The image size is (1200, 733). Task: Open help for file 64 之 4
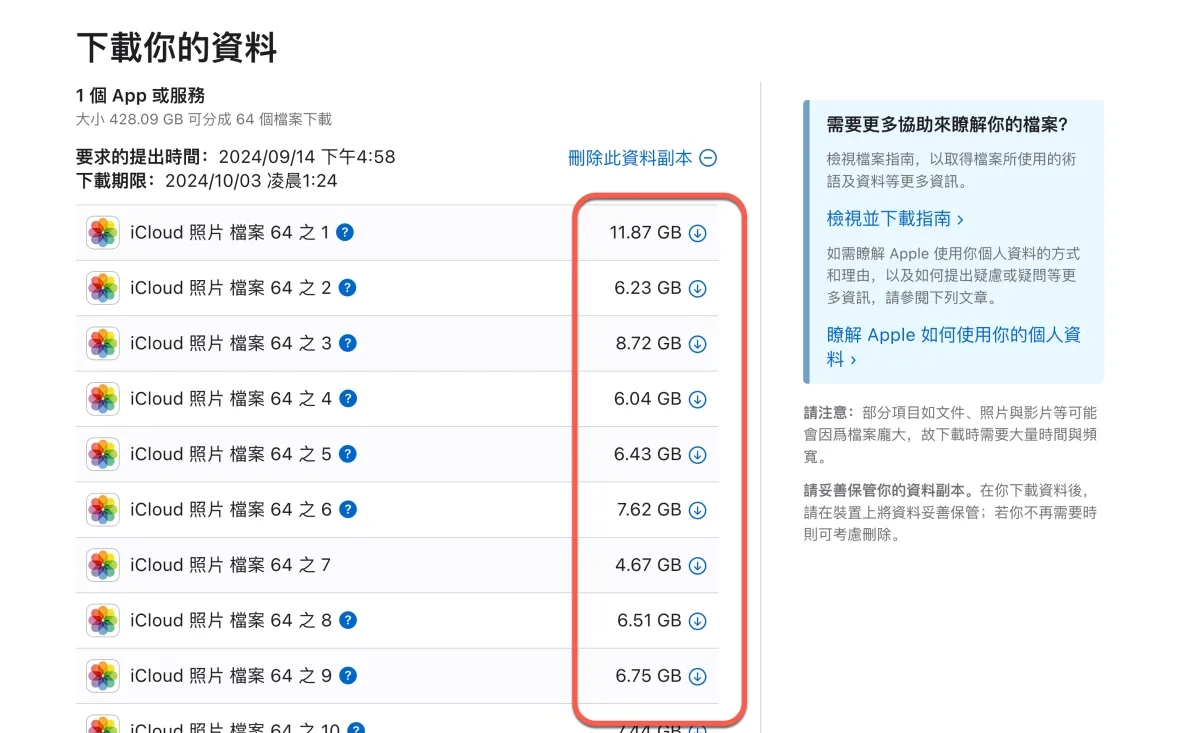click(x=348, y=398)
